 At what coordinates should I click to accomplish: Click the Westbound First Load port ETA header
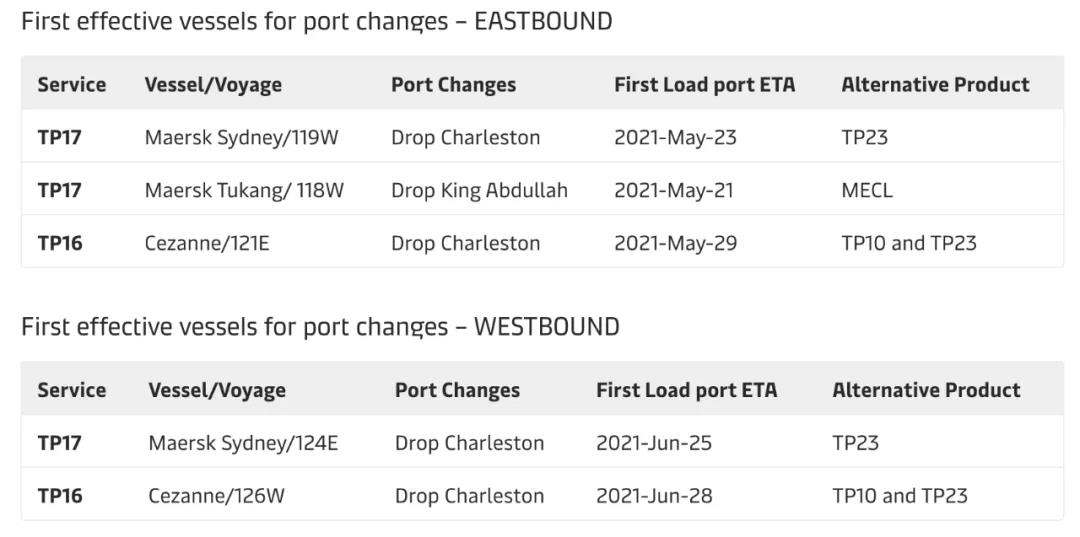[x=686, y=390]
